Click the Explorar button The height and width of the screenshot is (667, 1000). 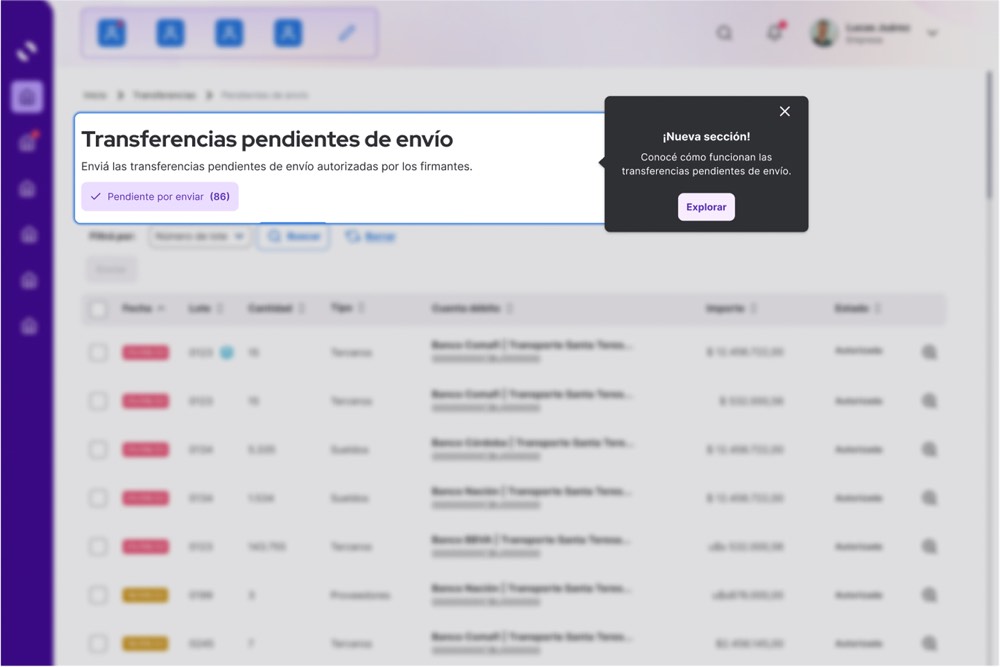706,207
